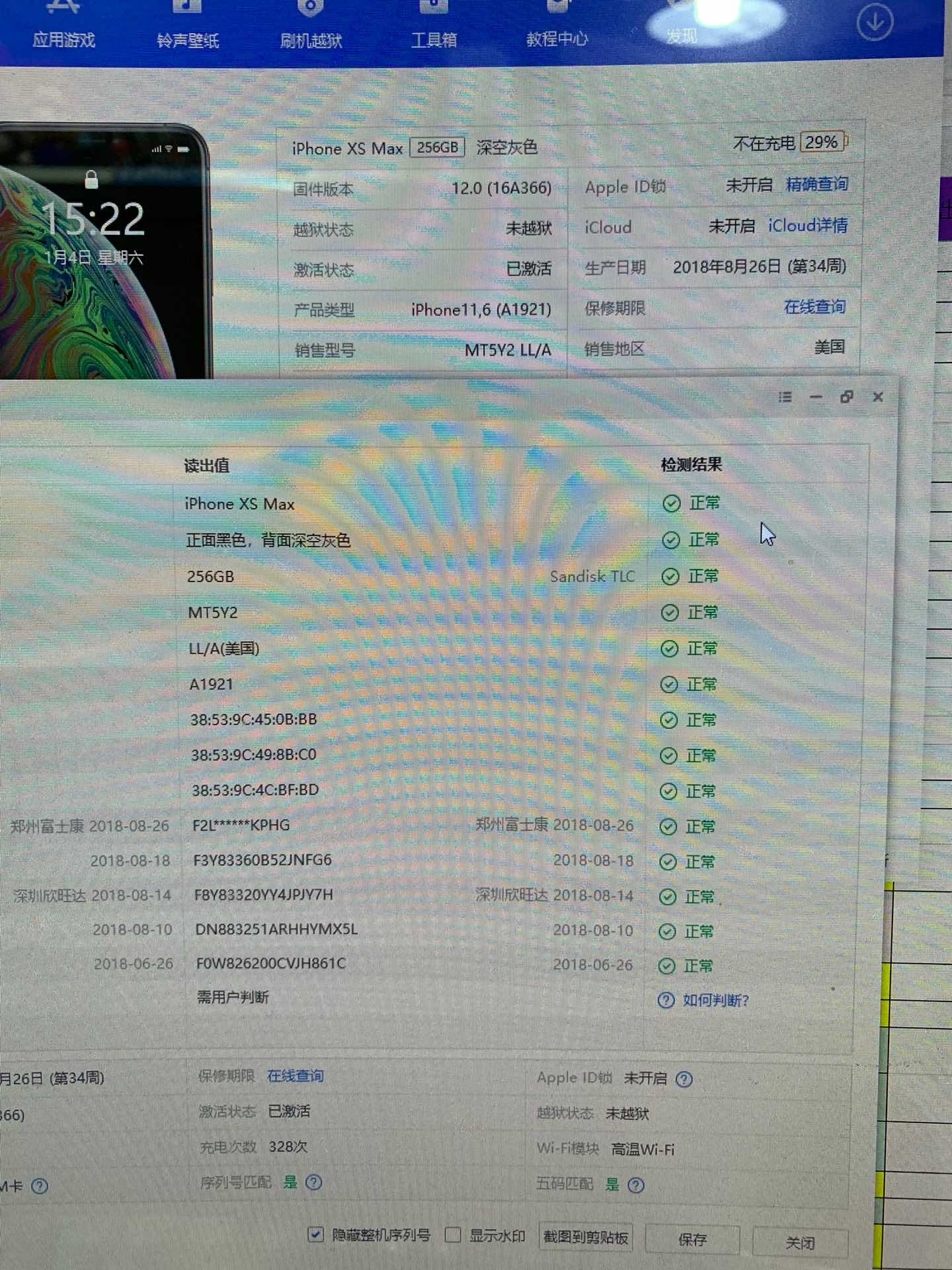Image resolution: width=952 pixels, height=1270 pixels.
Task: Click question icon beside 如何判断?
Action: (666, 1000)
